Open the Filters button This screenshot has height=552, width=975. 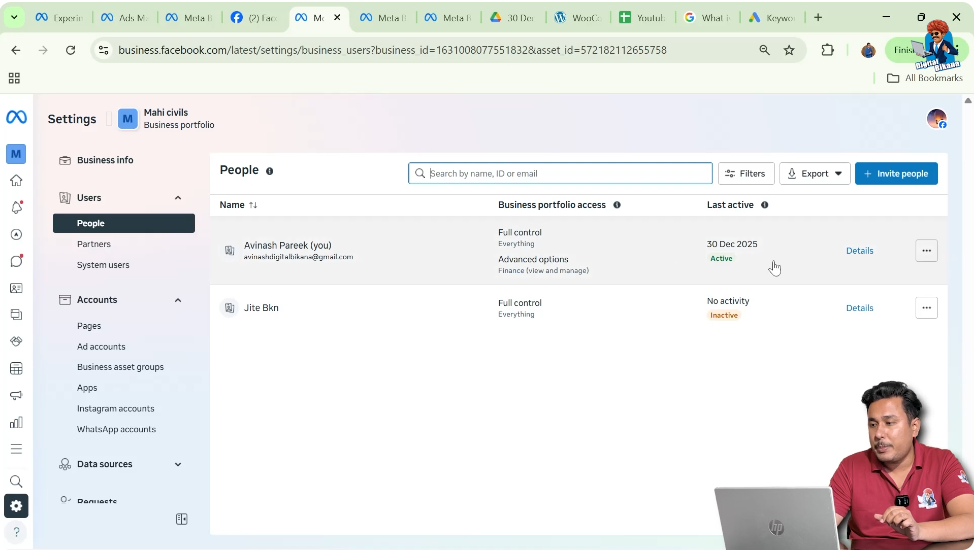click(746, 173)
